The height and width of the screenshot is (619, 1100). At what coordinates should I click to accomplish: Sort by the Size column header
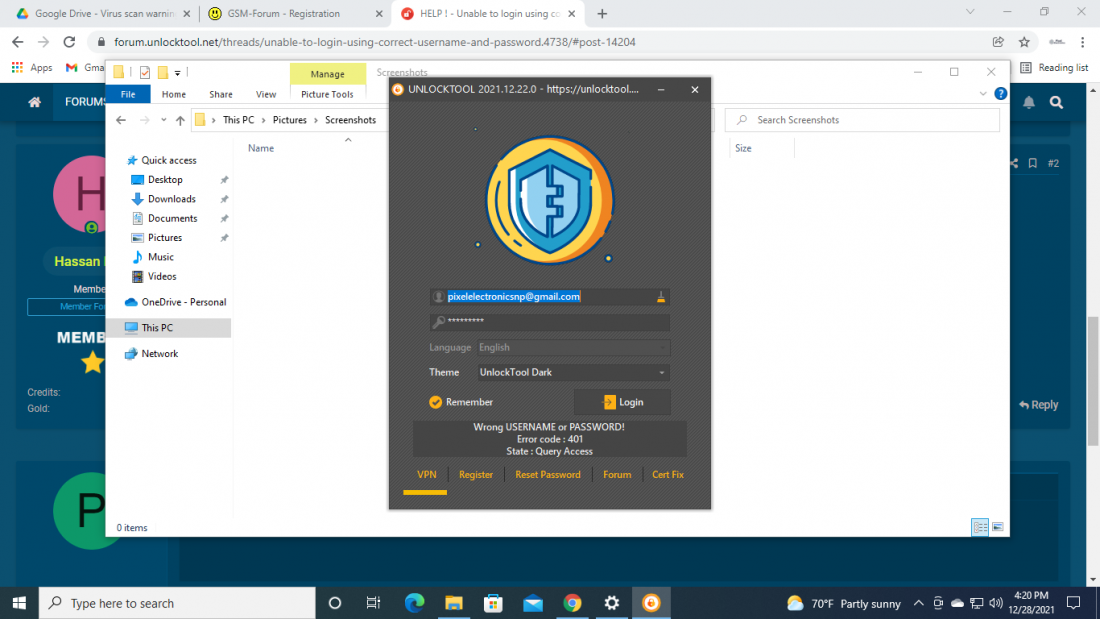pyautogui.click(x=743, y=148)
